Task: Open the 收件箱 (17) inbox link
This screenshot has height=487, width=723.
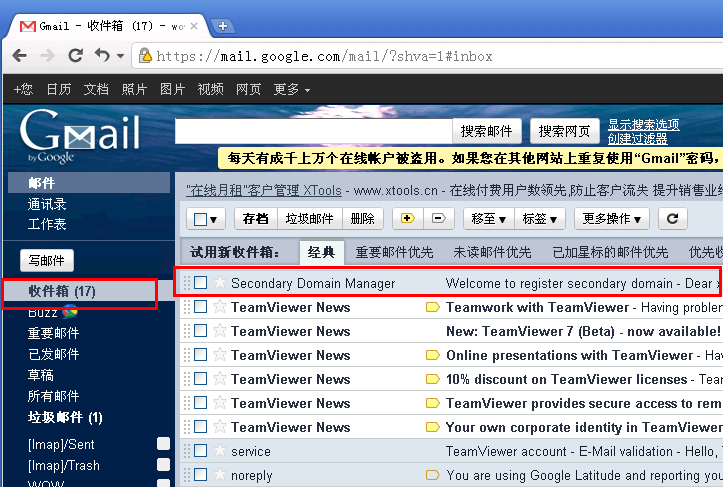Action: [x=62, y=291]
